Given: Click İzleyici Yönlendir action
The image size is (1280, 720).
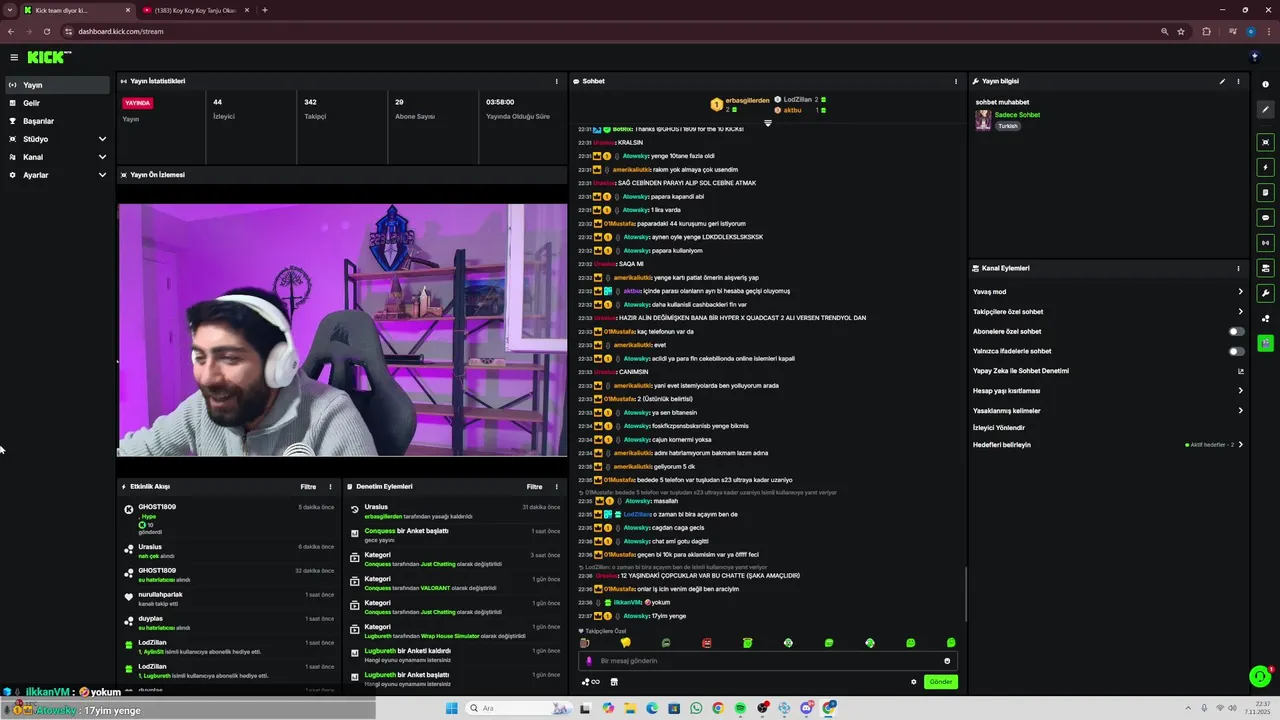Looking at the screenshot, I should 999,428.
